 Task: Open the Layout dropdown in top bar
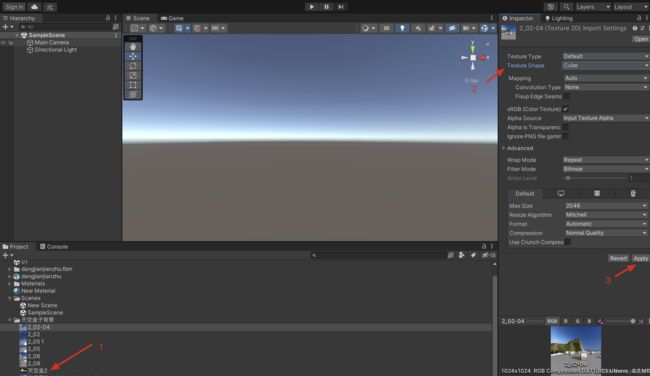(631, 7)
